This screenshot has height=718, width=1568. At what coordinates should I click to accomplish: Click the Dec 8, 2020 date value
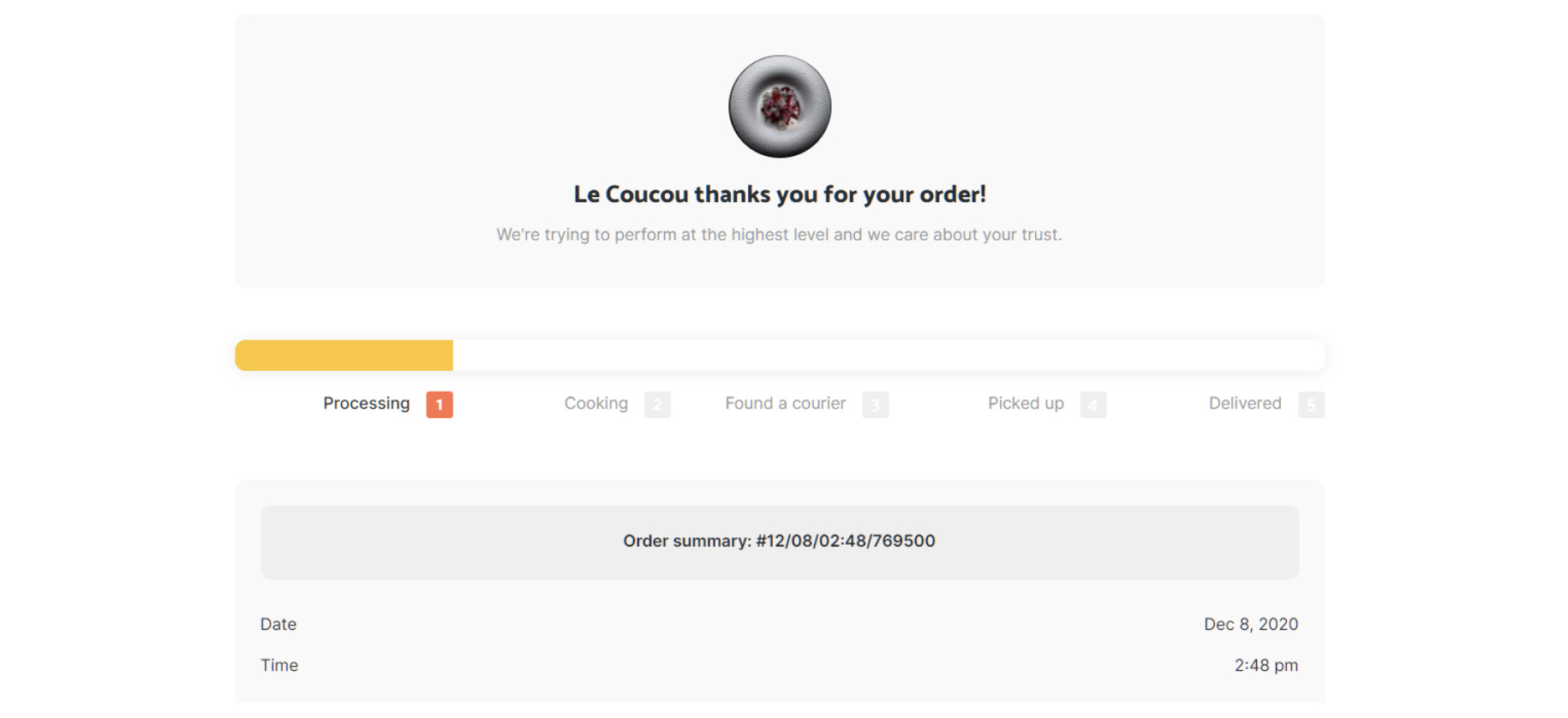tap(1250, 625)
